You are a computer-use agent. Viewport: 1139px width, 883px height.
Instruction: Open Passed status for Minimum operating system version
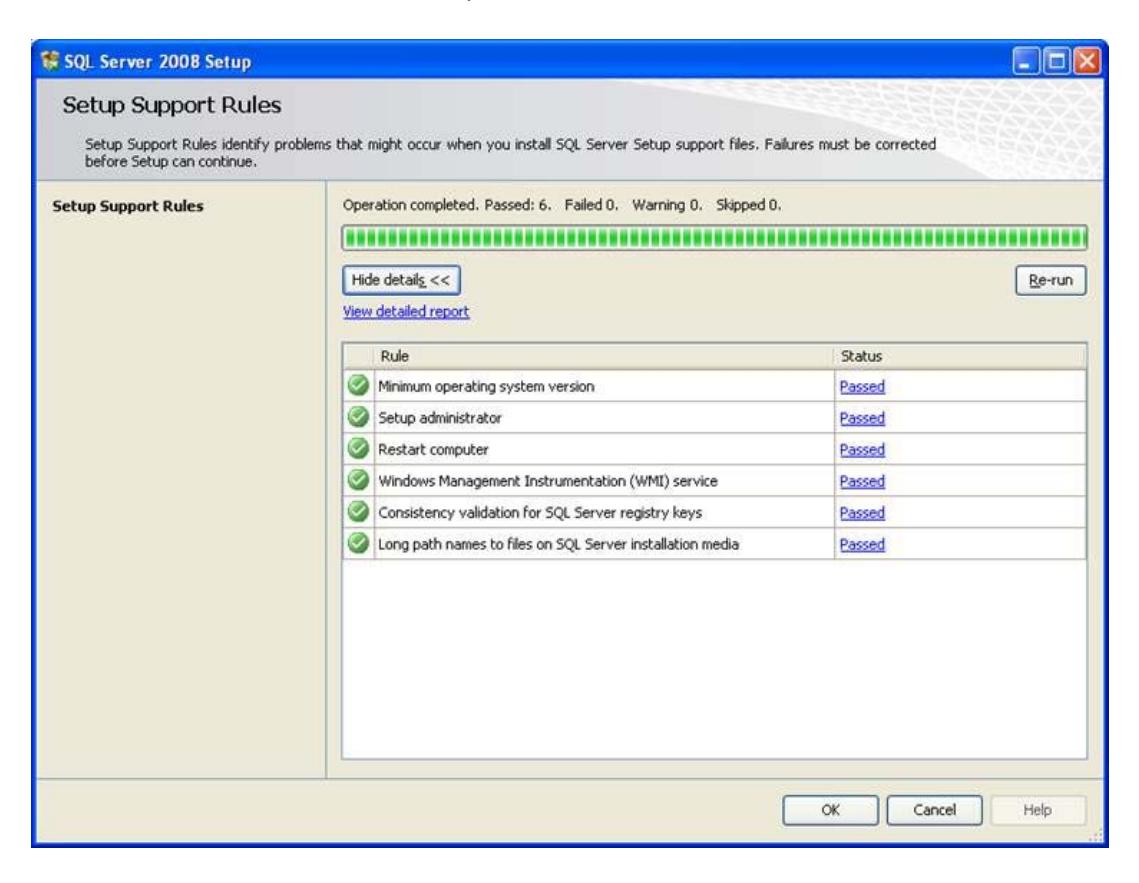pos(862,386)
